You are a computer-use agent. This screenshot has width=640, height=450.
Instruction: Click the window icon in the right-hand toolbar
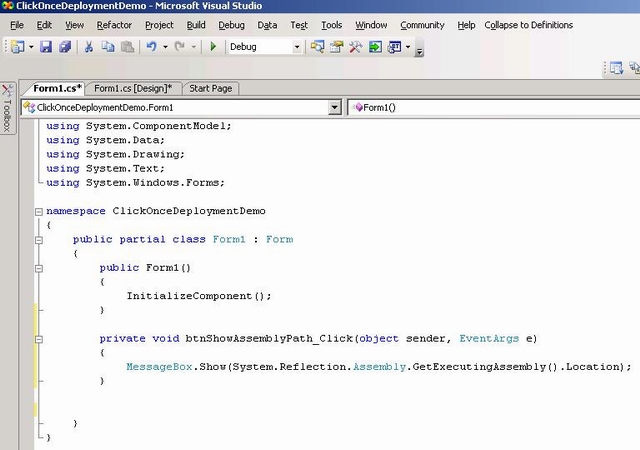(616, 68)
